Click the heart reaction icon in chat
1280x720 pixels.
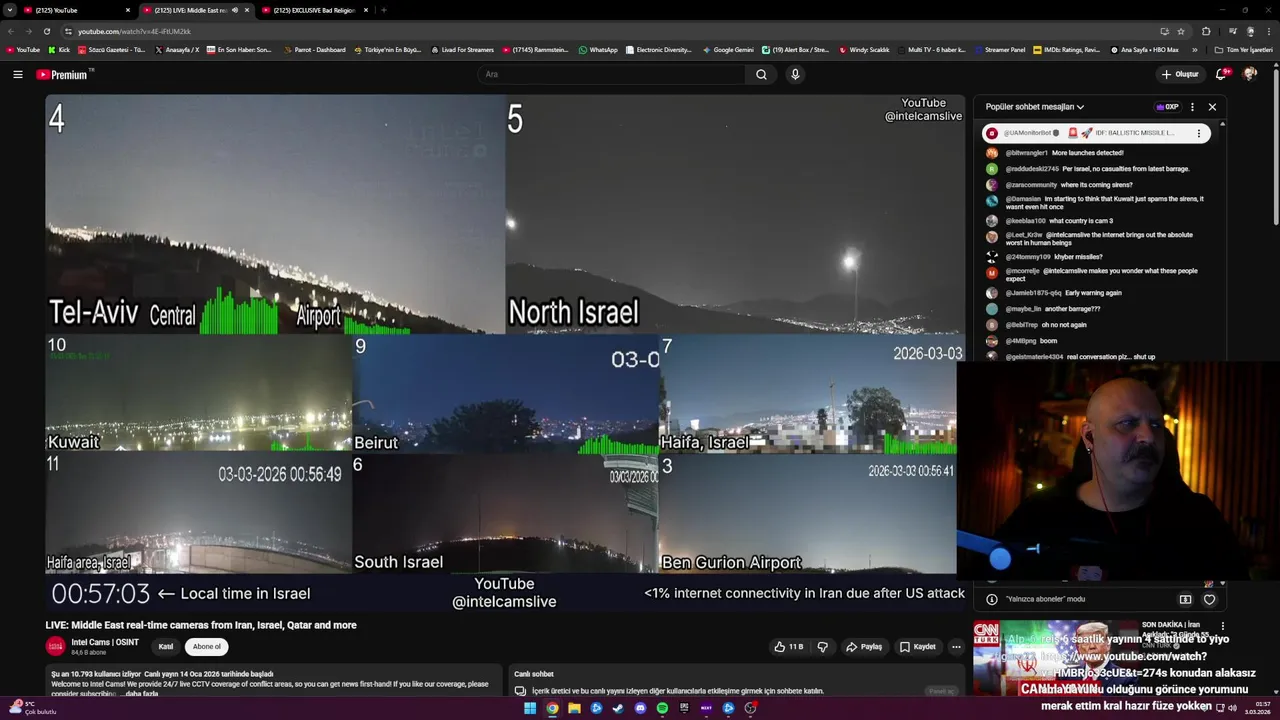(x=1209, y=599)
